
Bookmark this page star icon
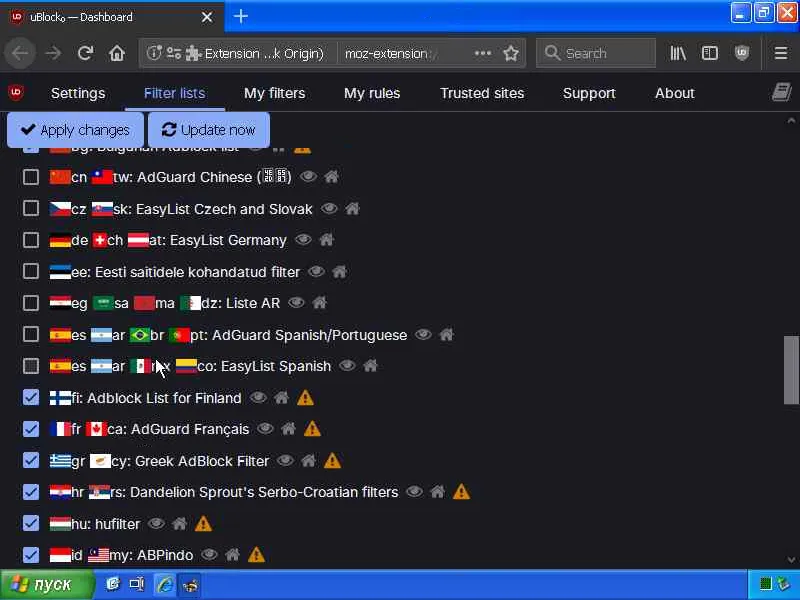[511, 53]
